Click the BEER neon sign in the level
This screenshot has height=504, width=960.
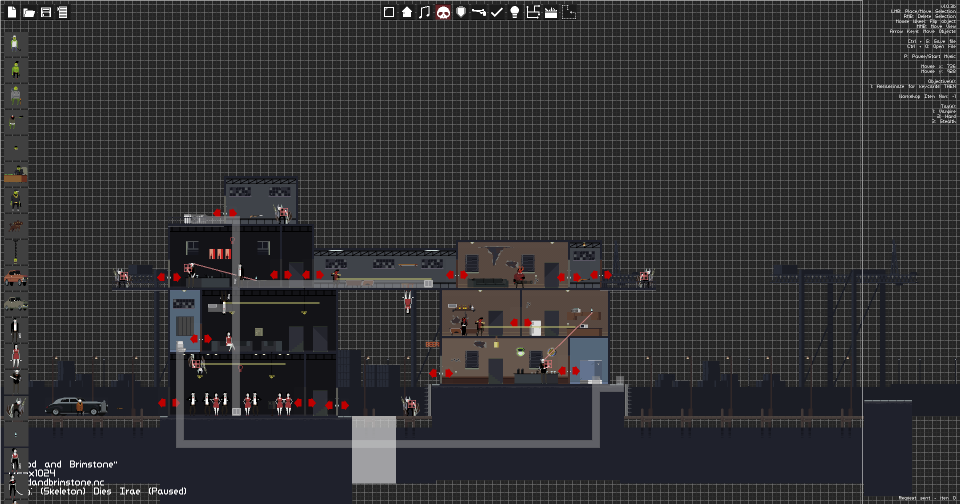pyautogui.click(x=432, y=345)
